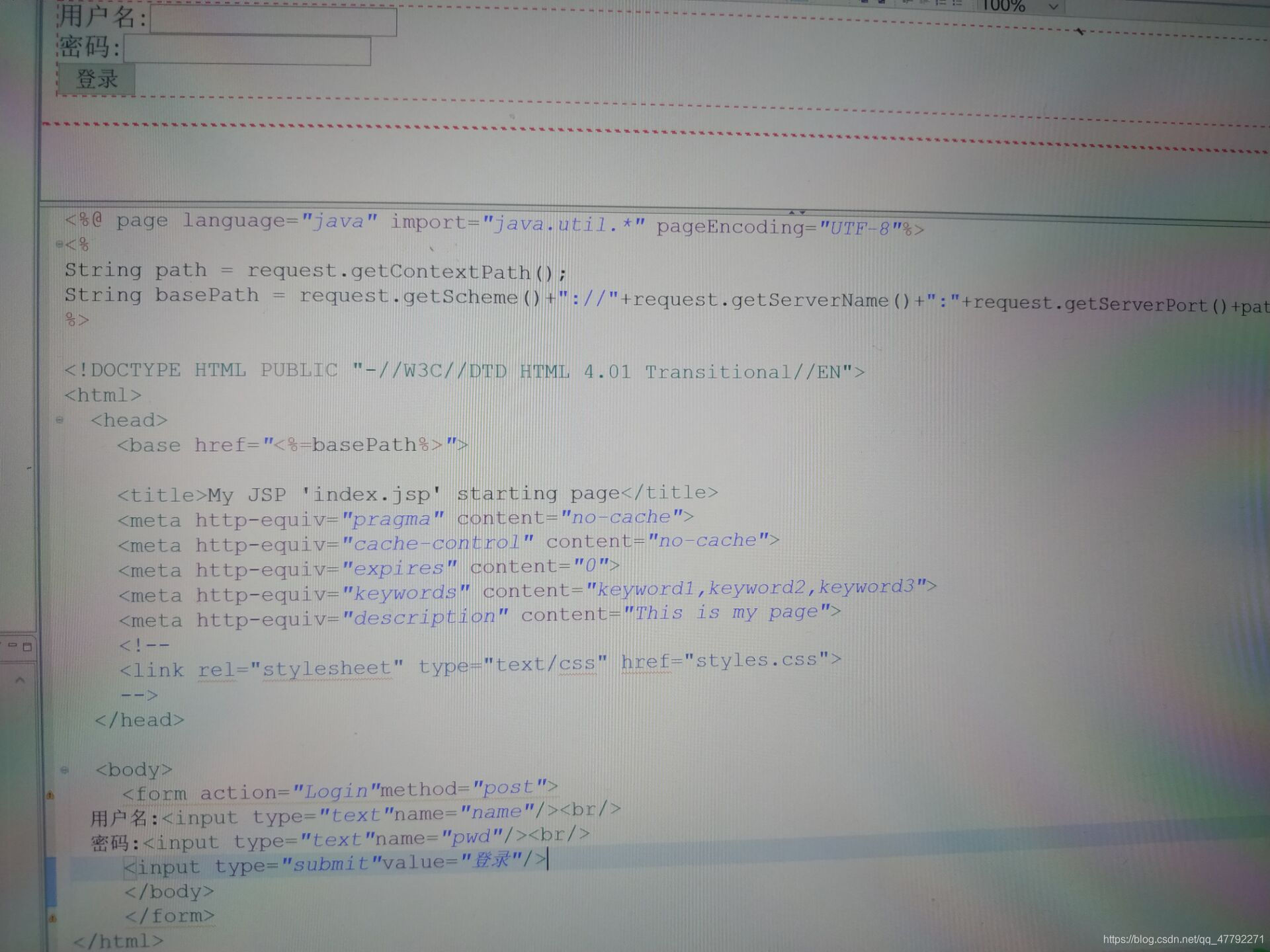This screenshot has height=952, width=1270.
Task: Click the closing </head> tag
Action: tap(140, 720)
